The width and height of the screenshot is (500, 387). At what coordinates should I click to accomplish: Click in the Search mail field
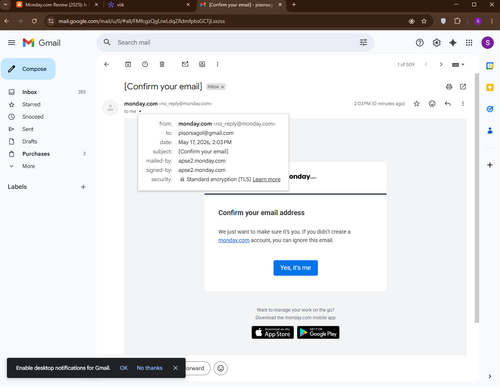coord(235,42)
